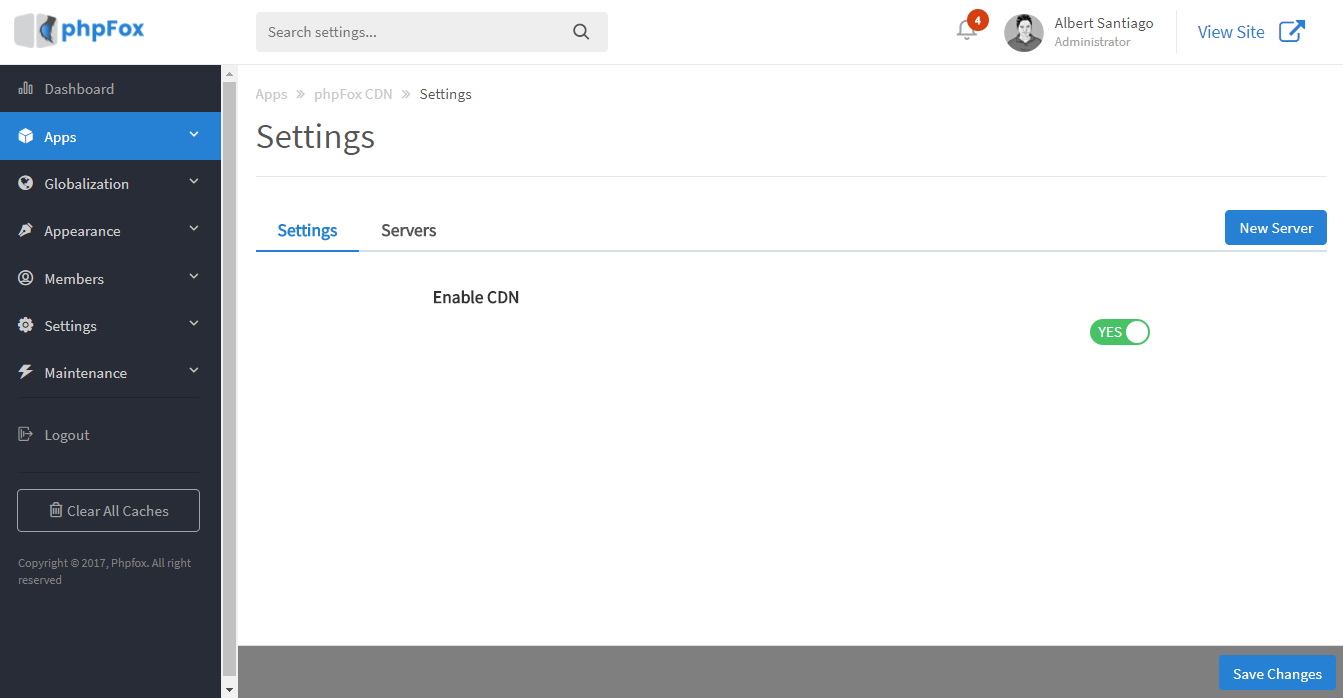Click the trash icon in Clear All Caches
This screenshot has height=698, width=1343.
(56, 510)
